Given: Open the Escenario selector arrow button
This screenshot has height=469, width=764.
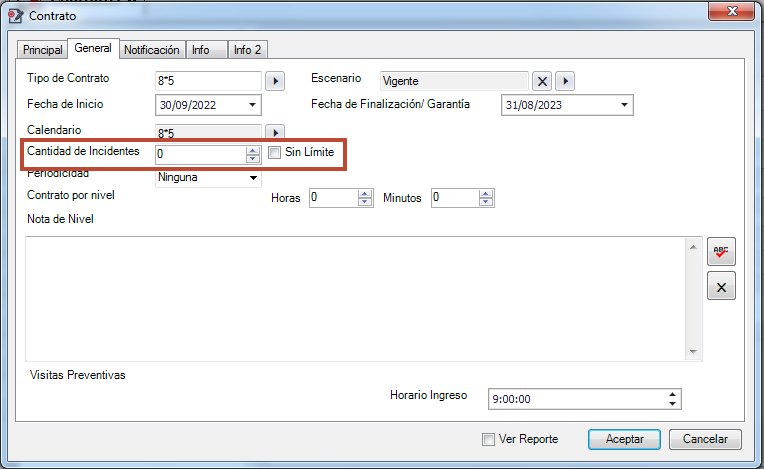Looking at the screenshot, I should coord(565,81).
